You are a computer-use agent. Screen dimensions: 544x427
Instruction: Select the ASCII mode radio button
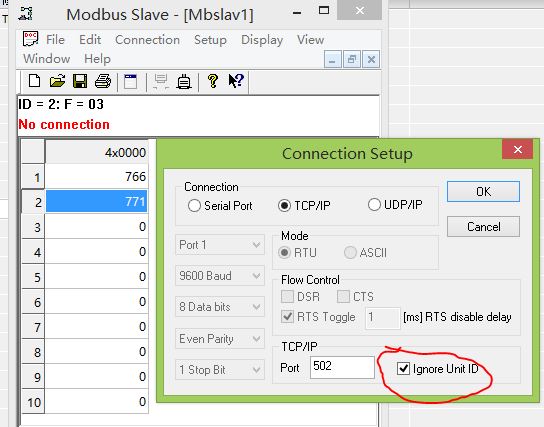(350, 253)
